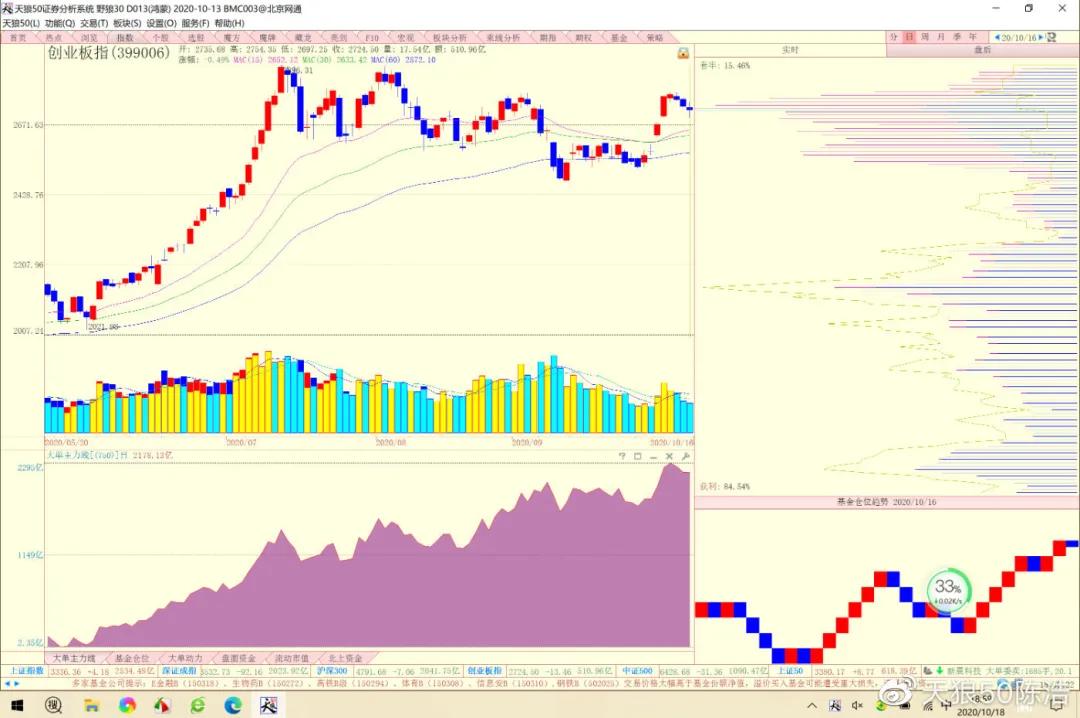Screen dimensions: 1080x718
Task: Open the Sogou search taskbar icon
Action: tap(54, 705)
